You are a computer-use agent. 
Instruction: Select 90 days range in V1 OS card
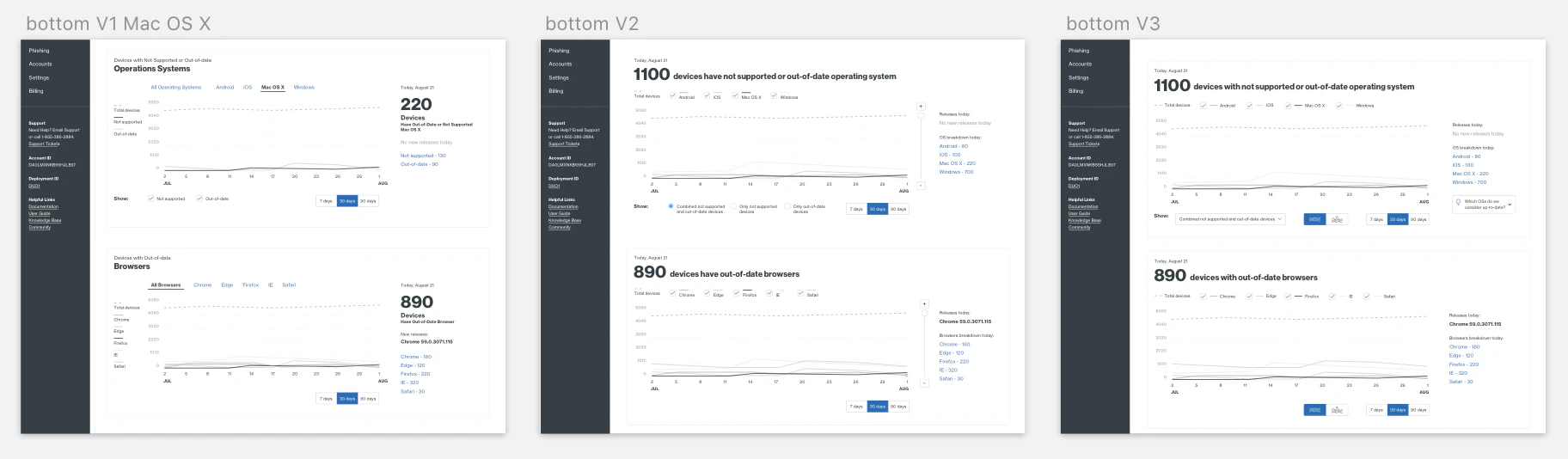(x=368, y=200)
